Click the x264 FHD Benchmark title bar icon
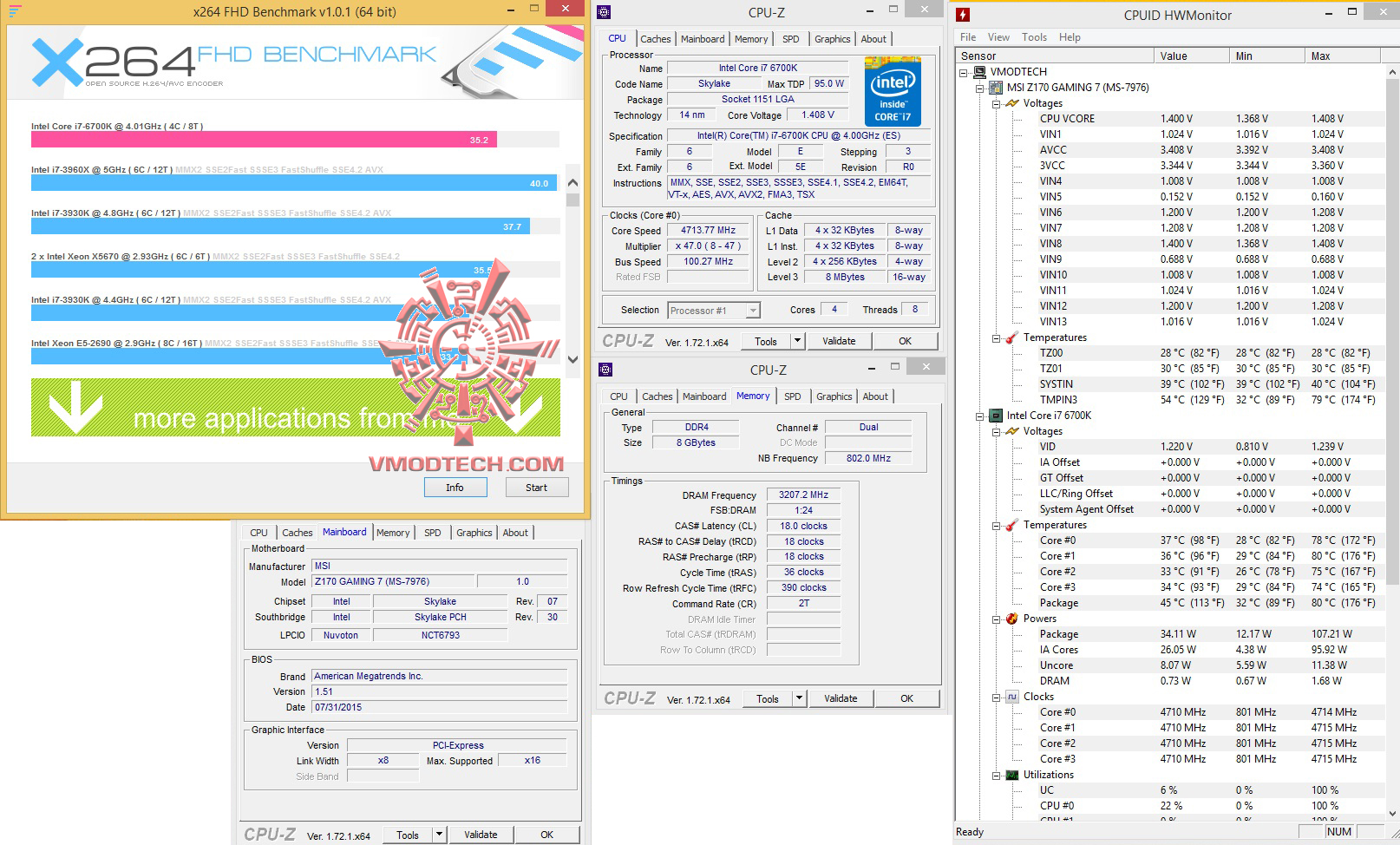The width and height of the screenshot is (1400, 845). [x=15, y=11]
